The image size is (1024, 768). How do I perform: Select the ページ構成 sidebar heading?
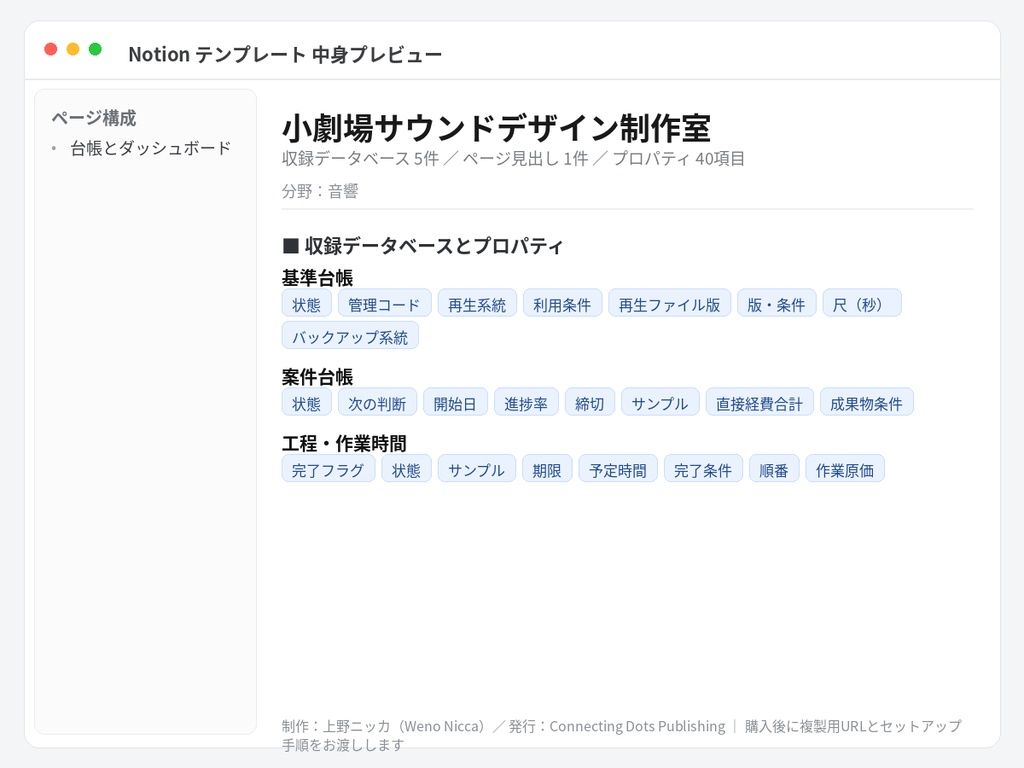[x=94, y=118]
